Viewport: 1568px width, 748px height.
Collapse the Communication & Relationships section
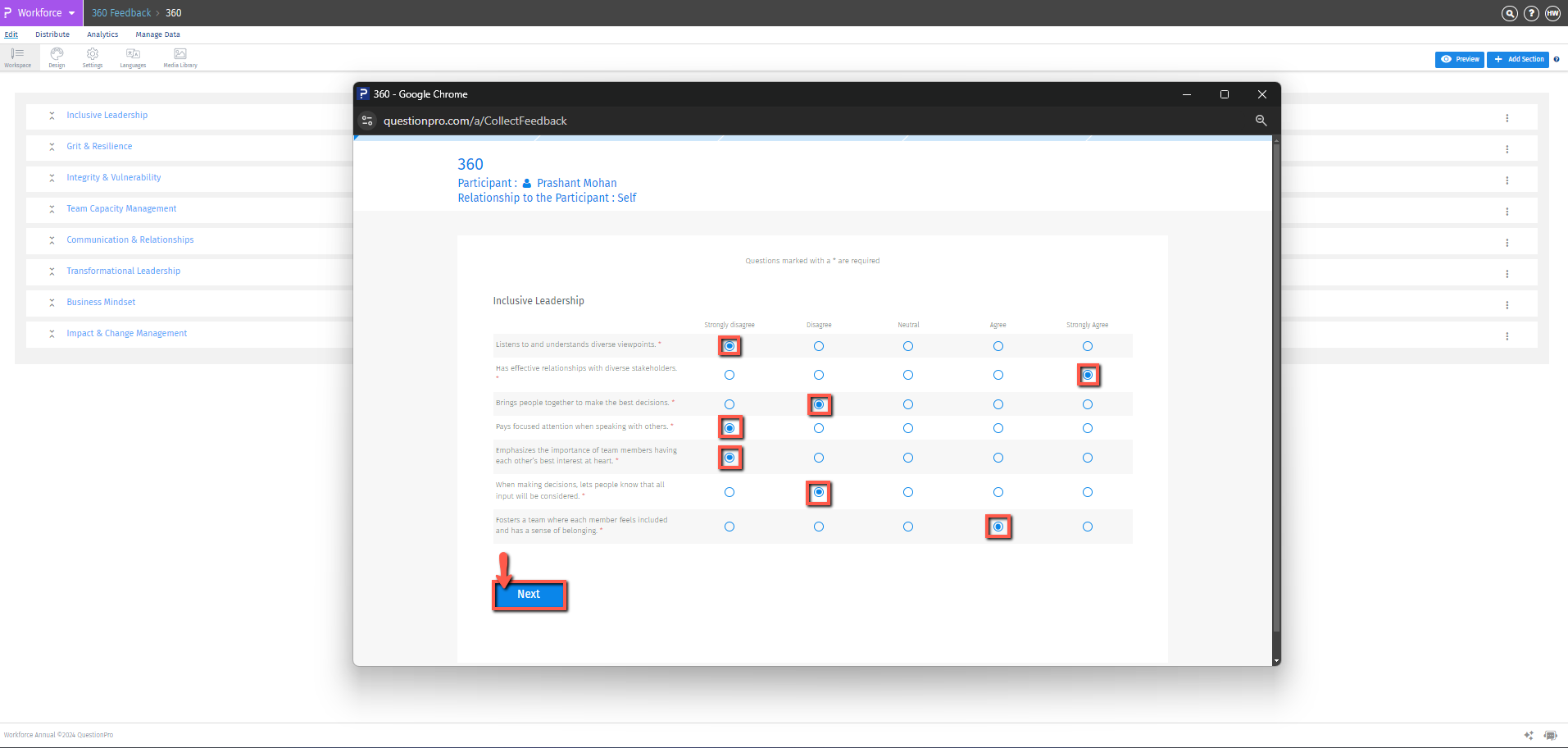pos(52,240)
